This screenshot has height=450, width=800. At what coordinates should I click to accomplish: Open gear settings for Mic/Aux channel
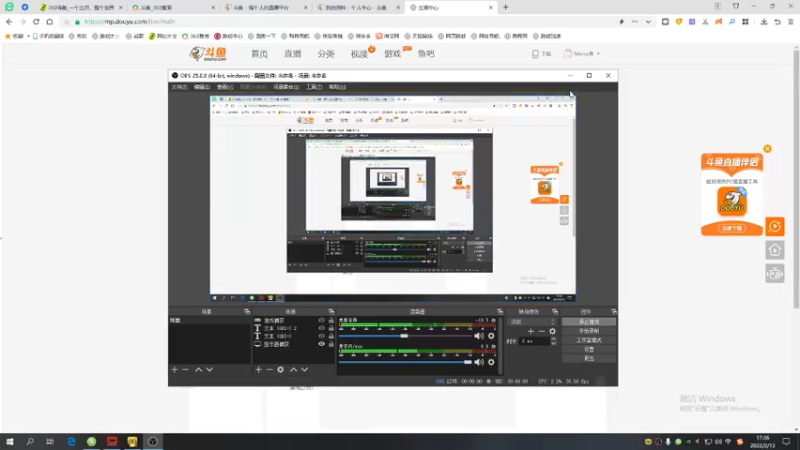click(x=491, y=362)
